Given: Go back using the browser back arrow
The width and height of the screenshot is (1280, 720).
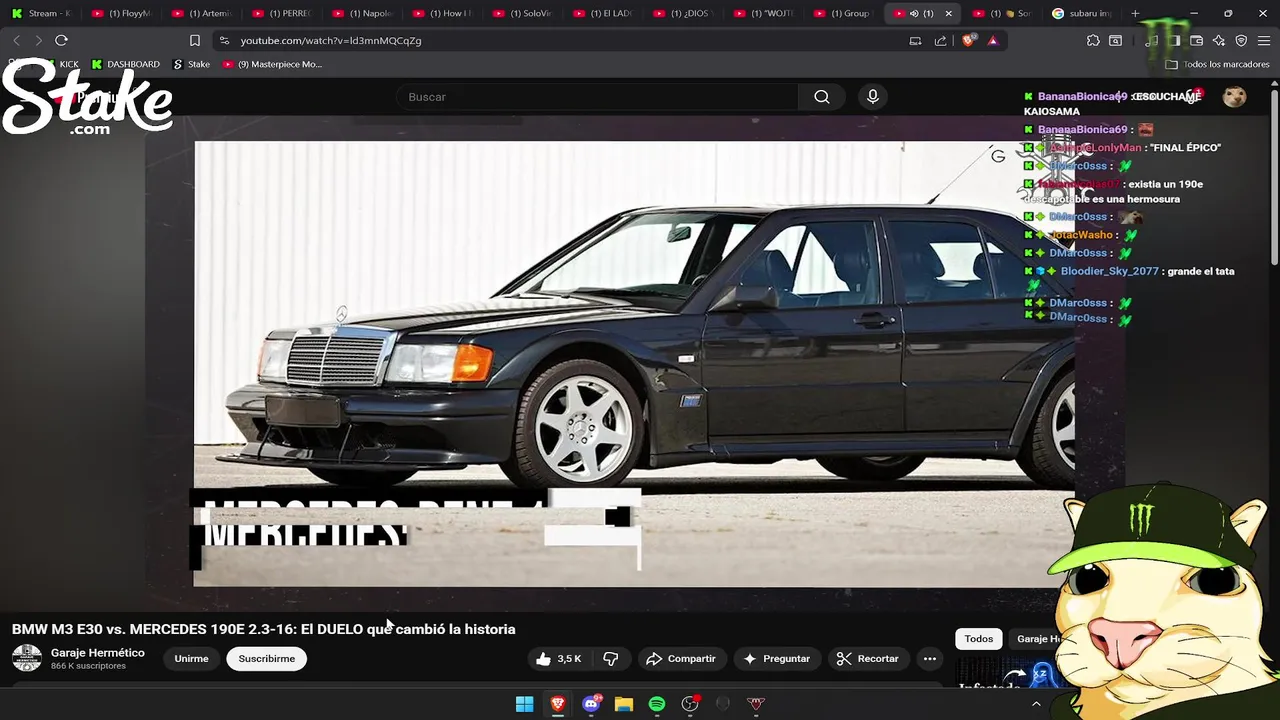Looking at the screenshot, I should [x=16, y=40].
